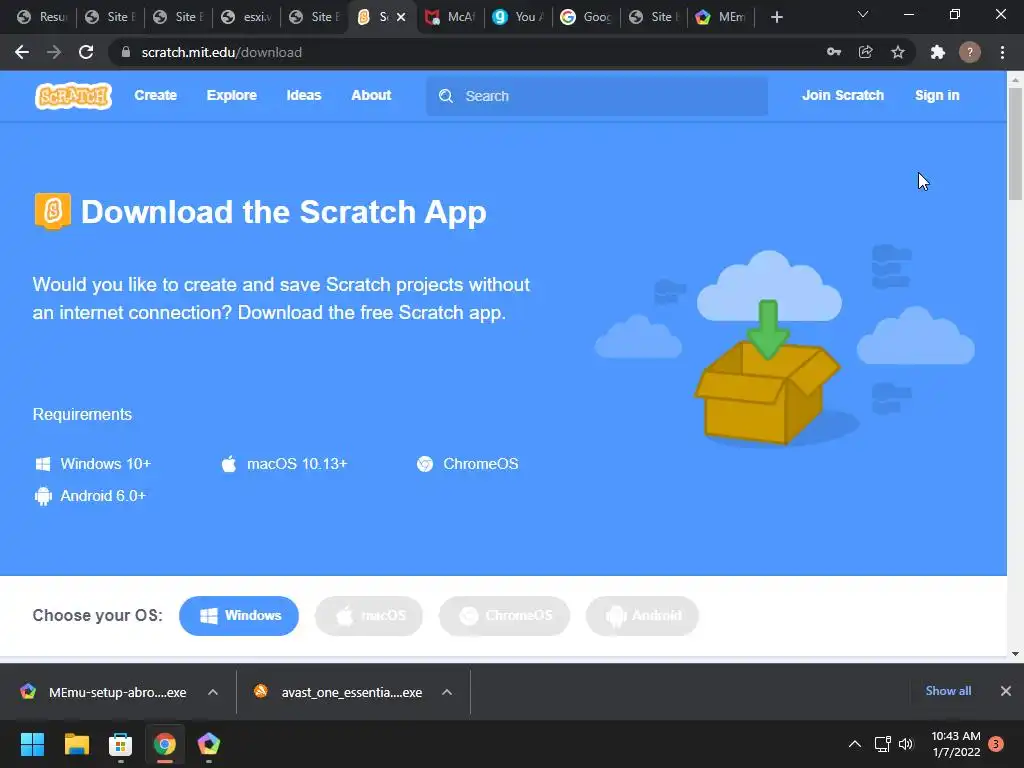The width and height of the screenshot is (1024, 768).
Task: Click the scrollbar down arrow
Action: pos(1015,653)
